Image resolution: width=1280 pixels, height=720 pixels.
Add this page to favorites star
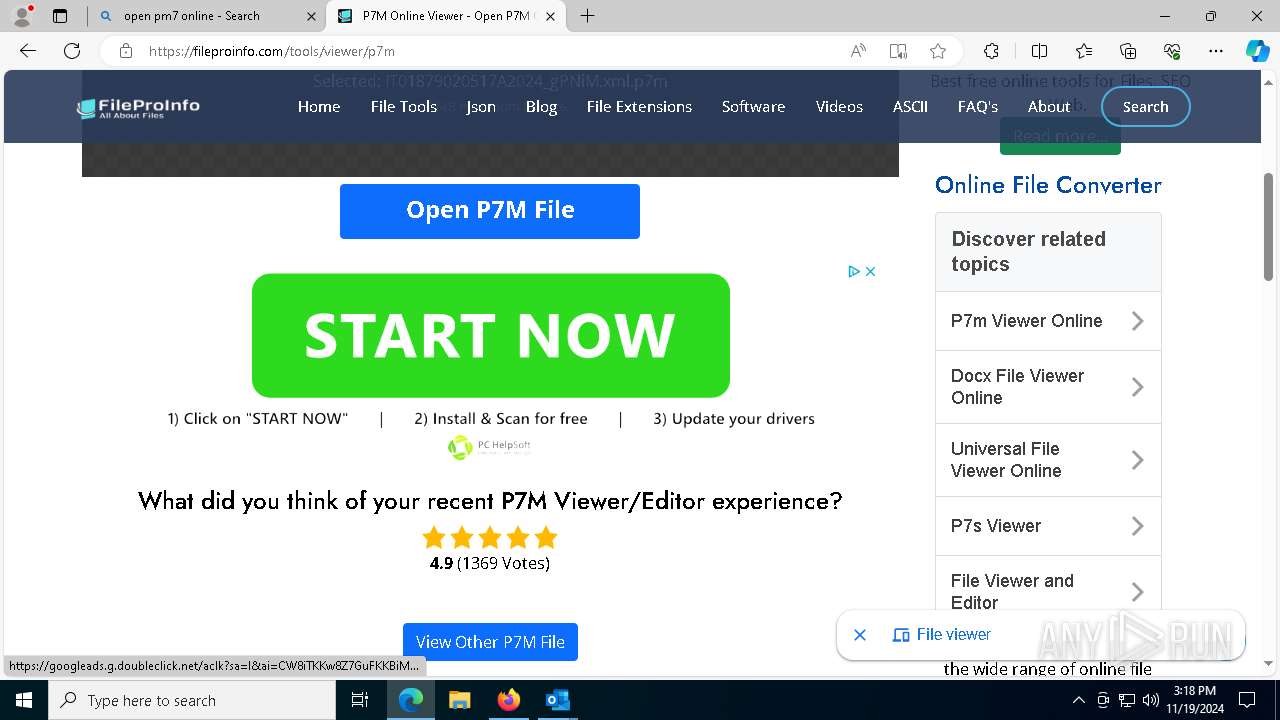[x=938, y=51]
